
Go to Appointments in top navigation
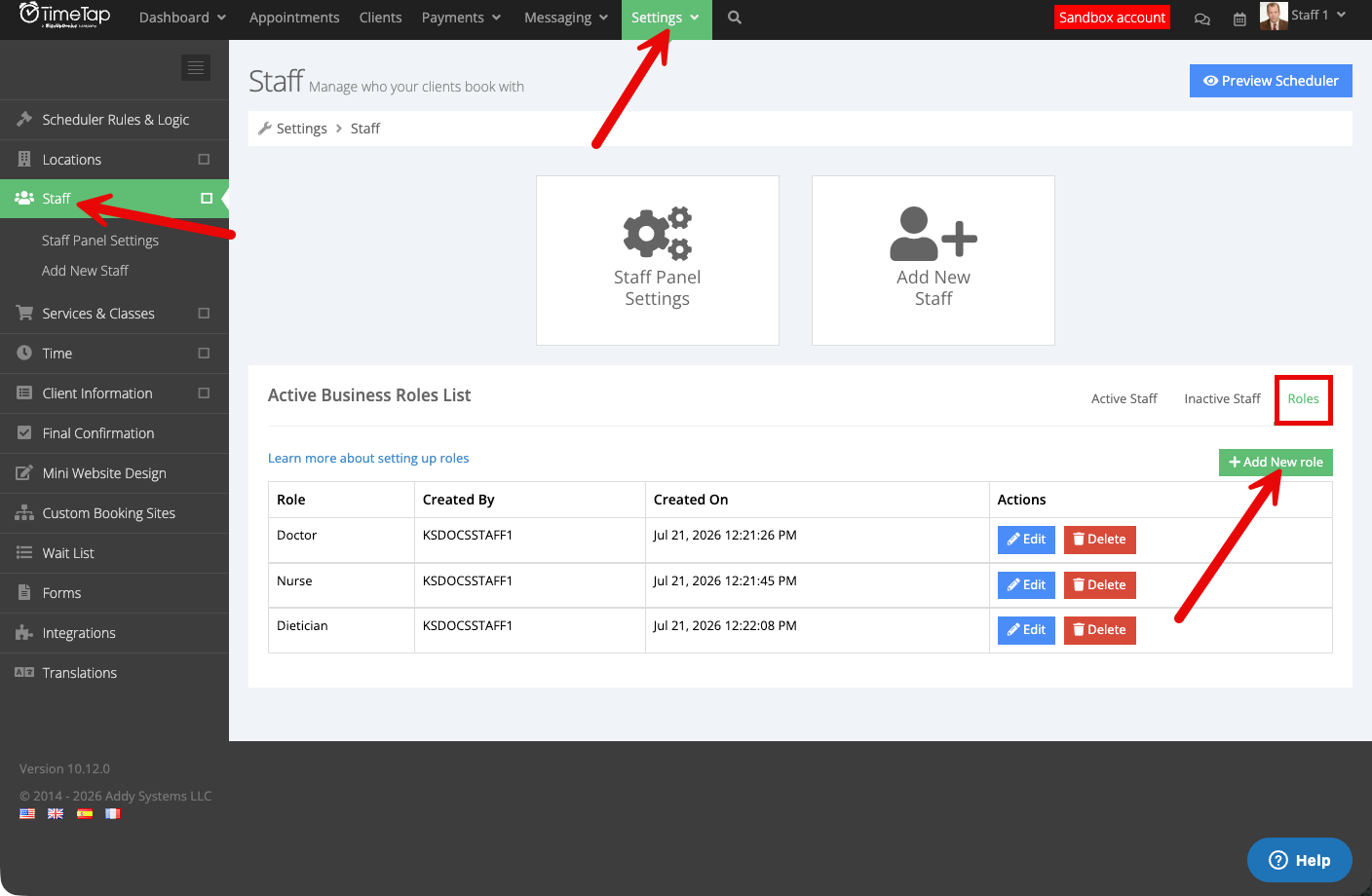coord(294,18)
